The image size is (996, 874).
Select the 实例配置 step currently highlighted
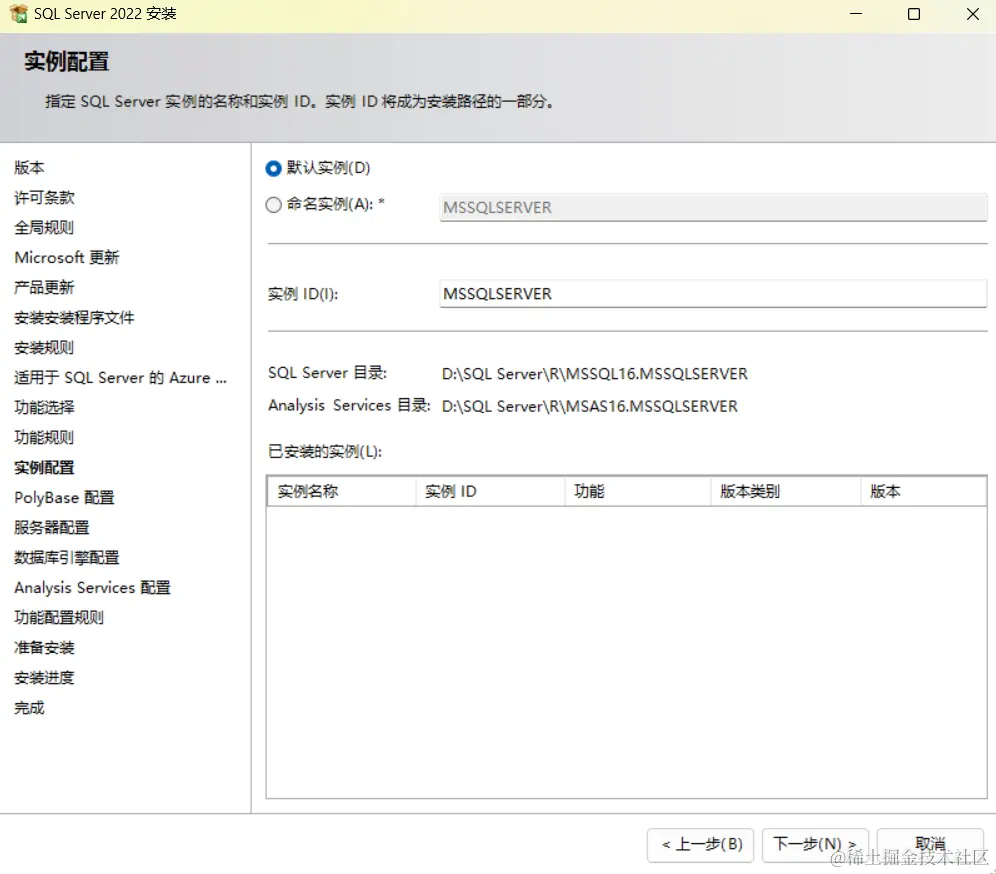pyautogui.click(x=44, y=467)
